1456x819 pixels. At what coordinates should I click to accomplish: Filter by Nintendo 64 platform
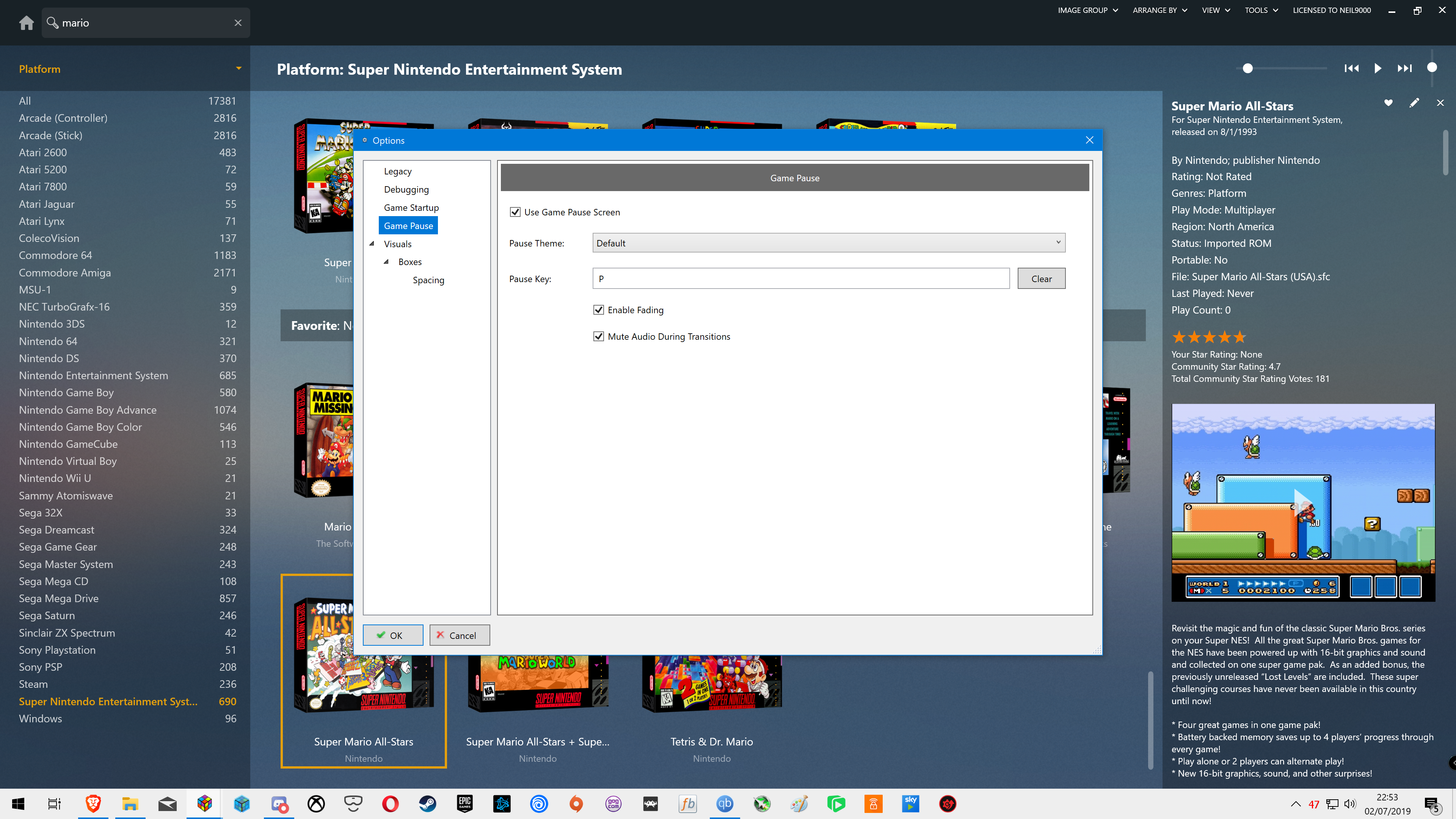pos(127,341)
